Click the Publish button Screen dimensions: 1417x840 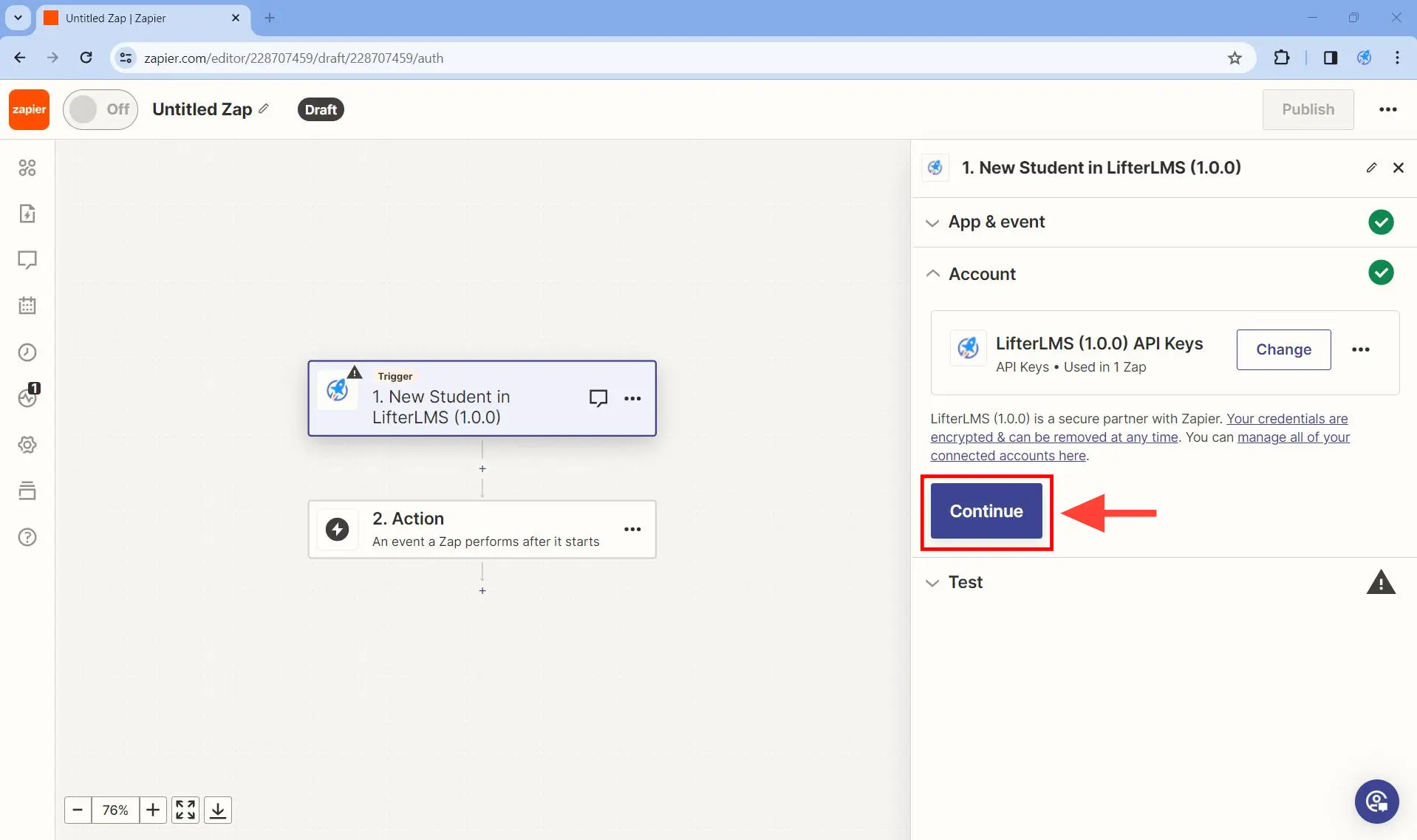point(1308,109)
